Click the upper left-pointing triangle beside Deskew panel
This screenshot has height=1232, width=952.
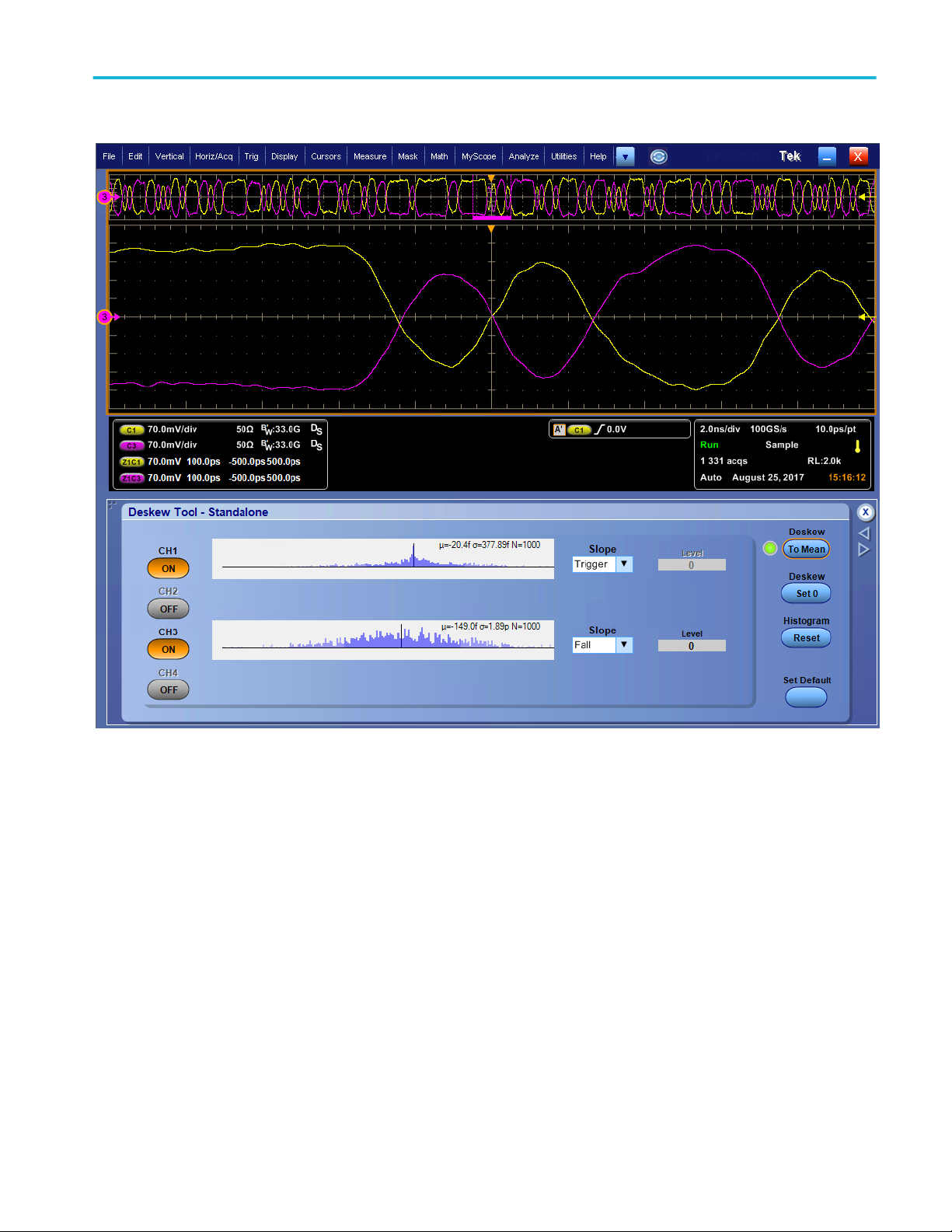[x=864, y=533]
